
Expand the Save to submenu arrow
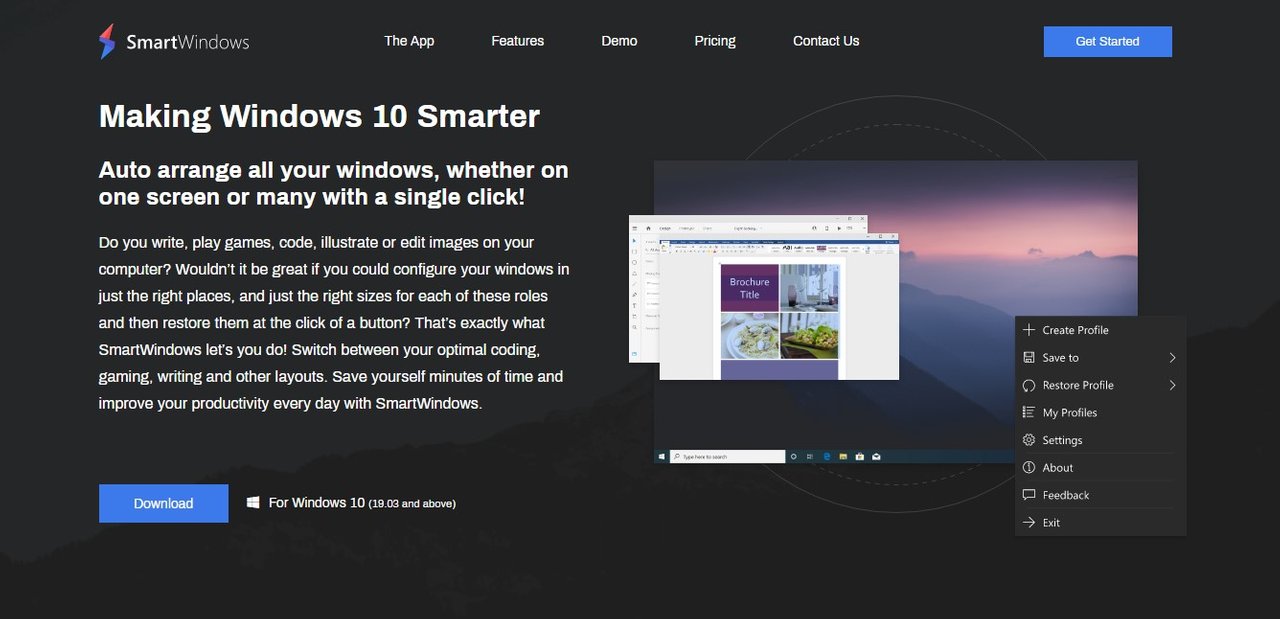[1172, 357]
